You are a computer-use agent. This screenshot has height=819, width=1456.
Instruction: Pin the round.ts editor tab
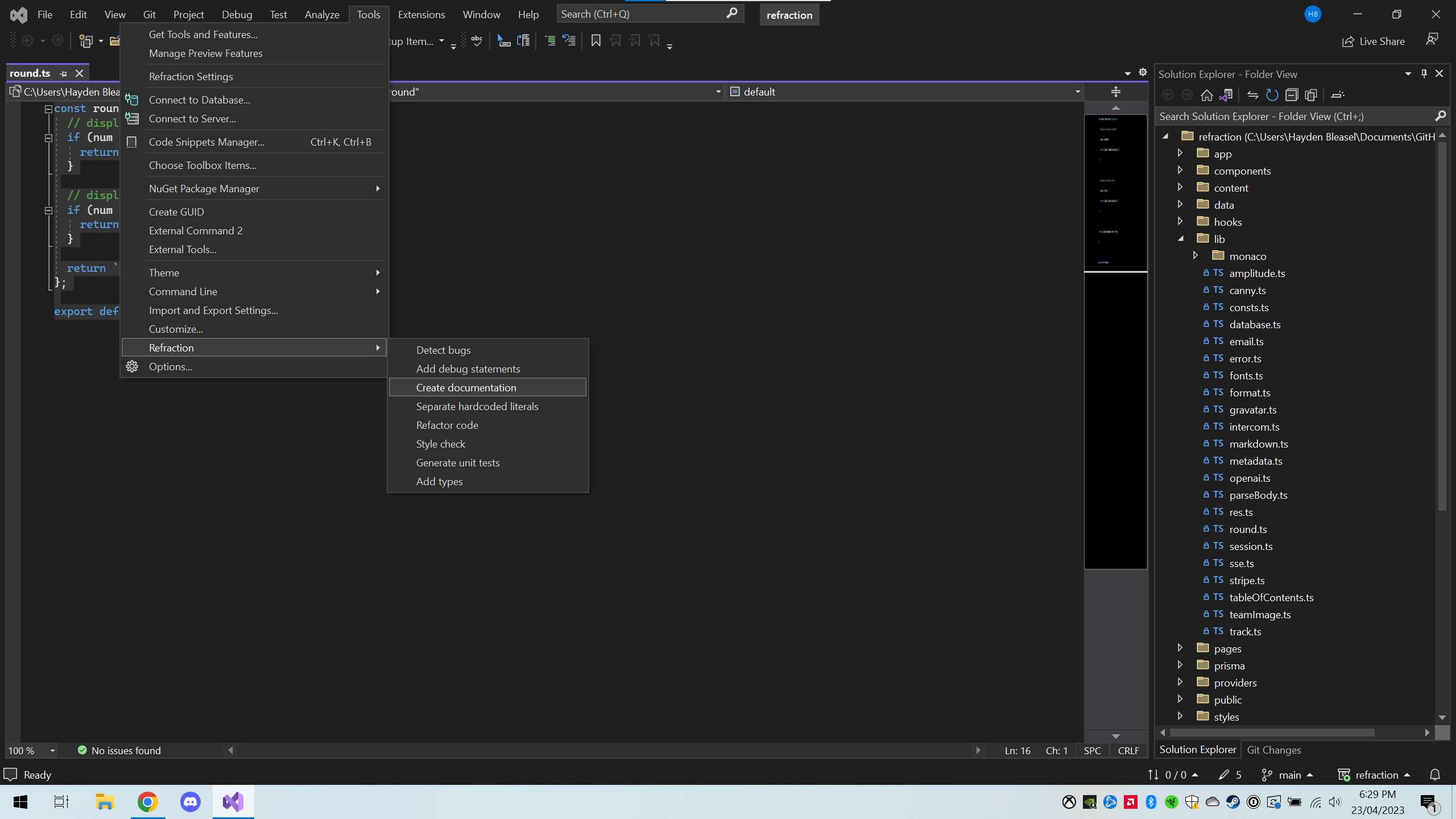point(64,73)
